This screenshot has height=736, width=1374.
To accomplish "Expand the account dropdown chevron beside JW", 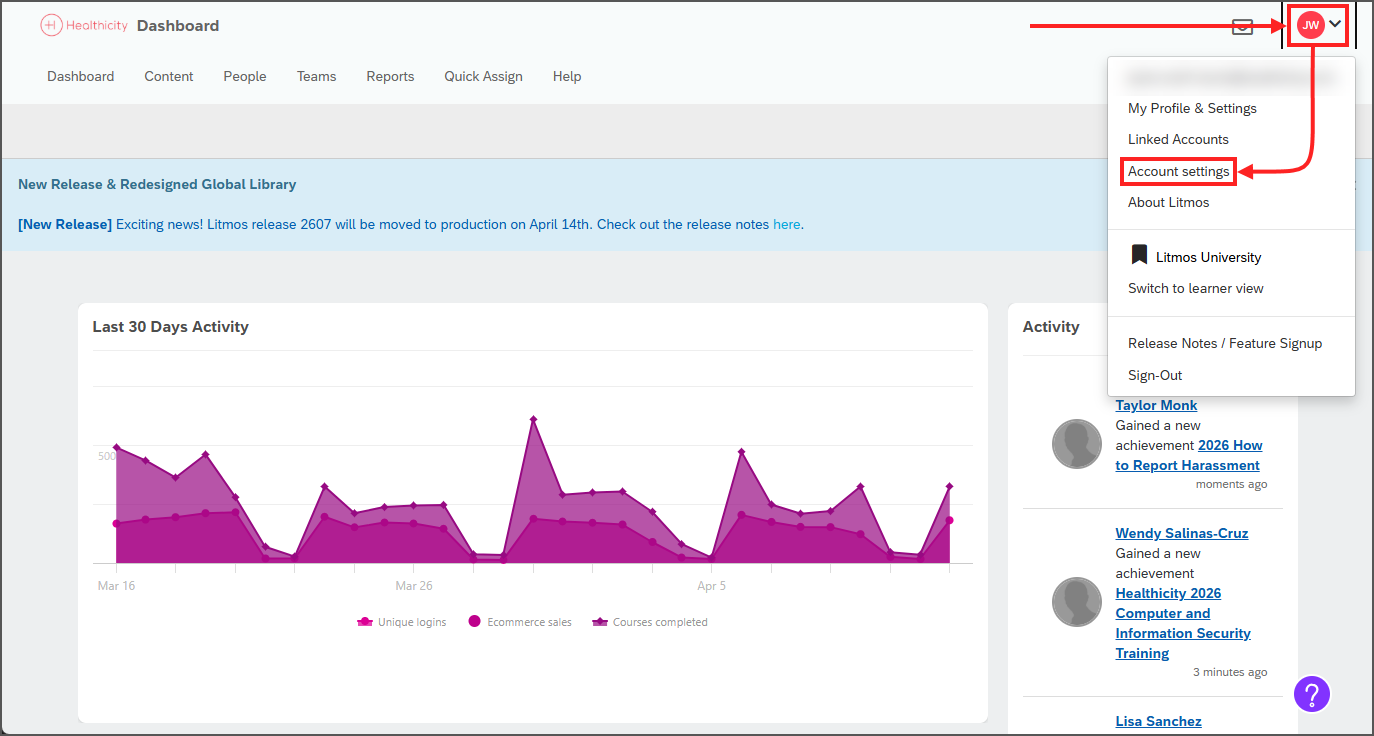I will tap(1345, 25).
